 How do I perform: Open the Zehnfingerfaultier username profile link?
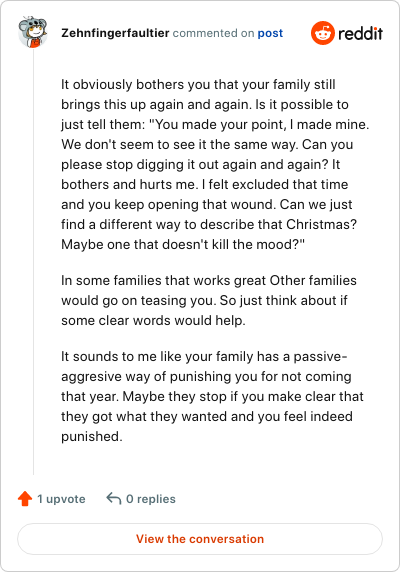coord(115,33)
